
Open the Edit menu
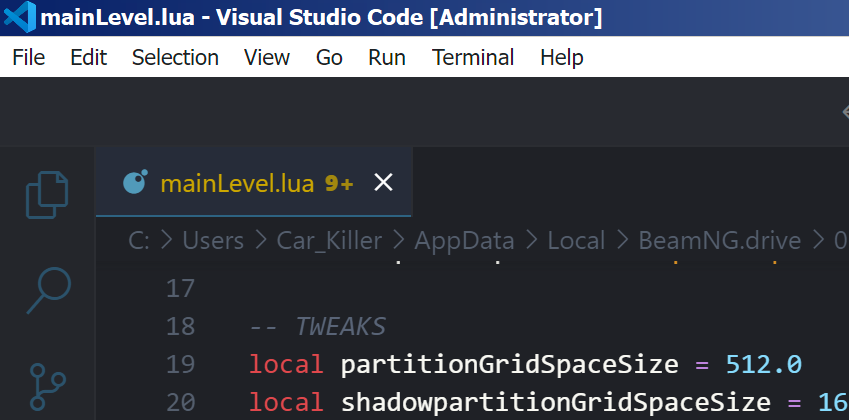[88, 58]
